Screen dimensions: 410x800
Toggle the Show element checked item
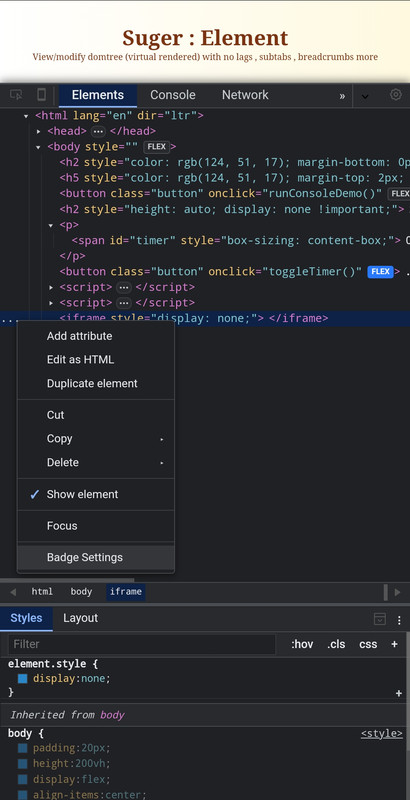[x=96, y=494]
